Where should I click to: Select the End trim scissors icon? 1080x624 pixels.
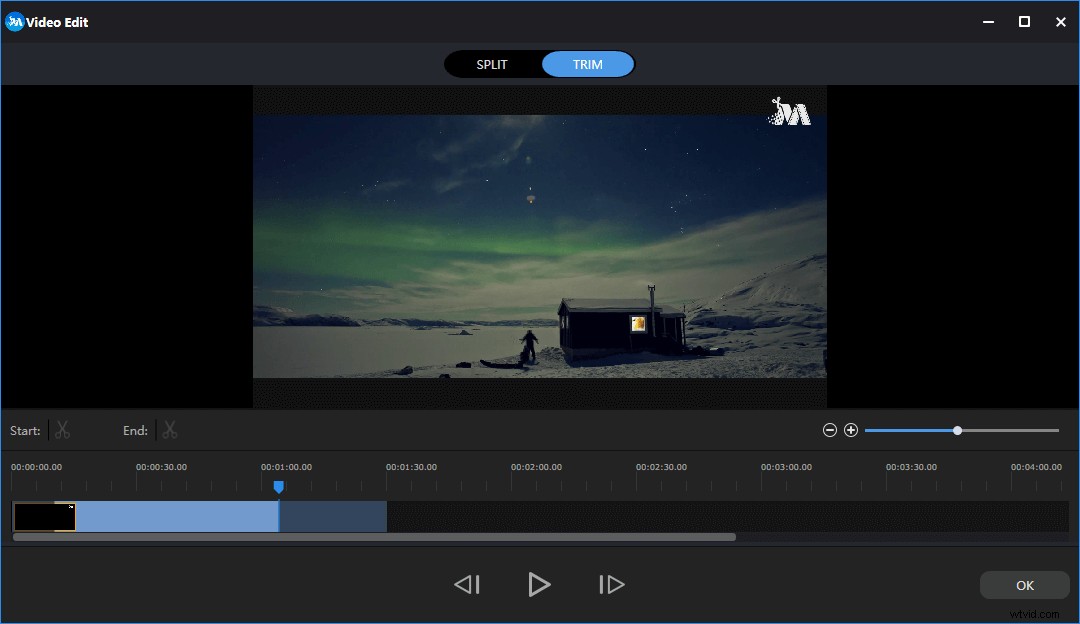coord(169,429)
